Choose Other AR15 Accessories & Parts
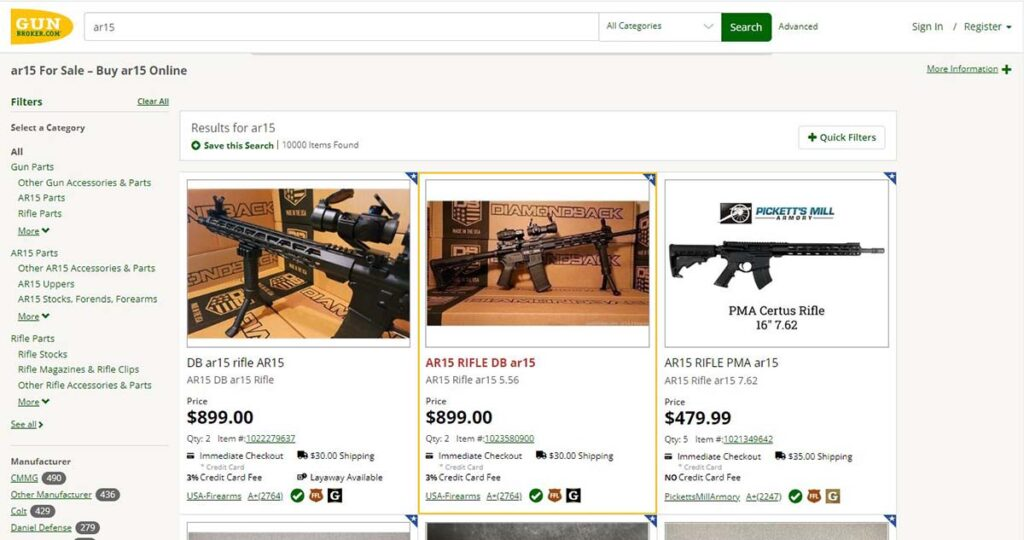 coord(86,268)
